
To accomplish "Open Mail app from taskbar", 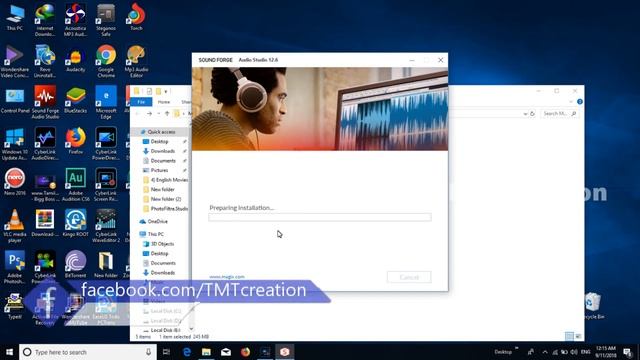I will pos(226,352).
